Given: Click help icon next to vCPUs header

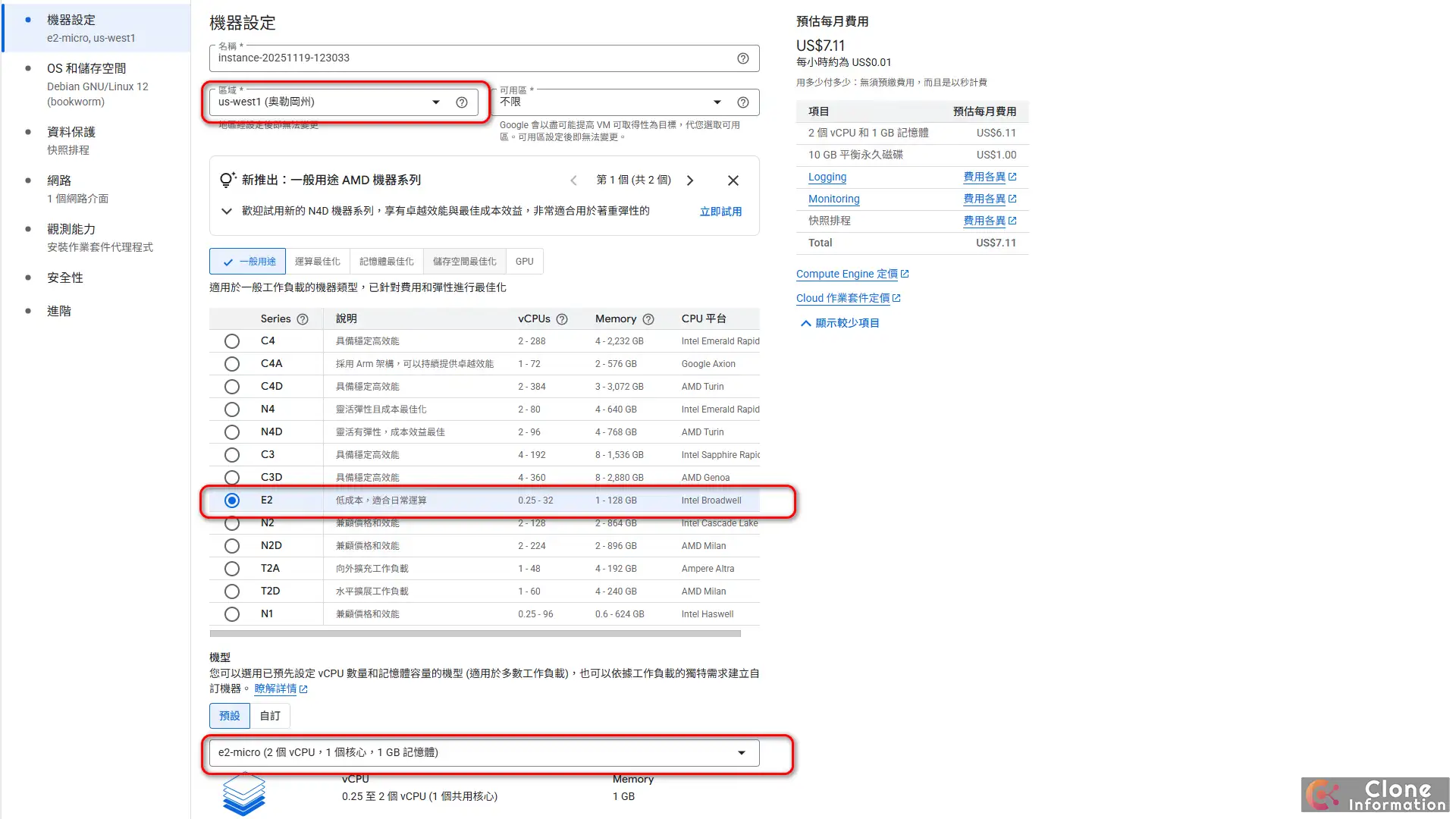Looking at the screenshot, I should (x=562, y=319).
